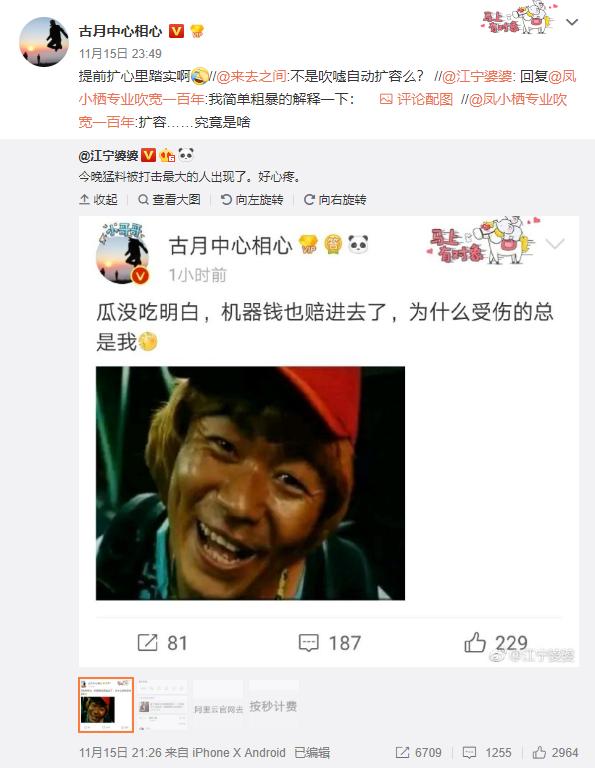Image resolution: width=595 pixels, height=768 pixels.
Task: Click the VIP crown badge beside the top username
Action: pyautogui.click(x=197, y=31)
